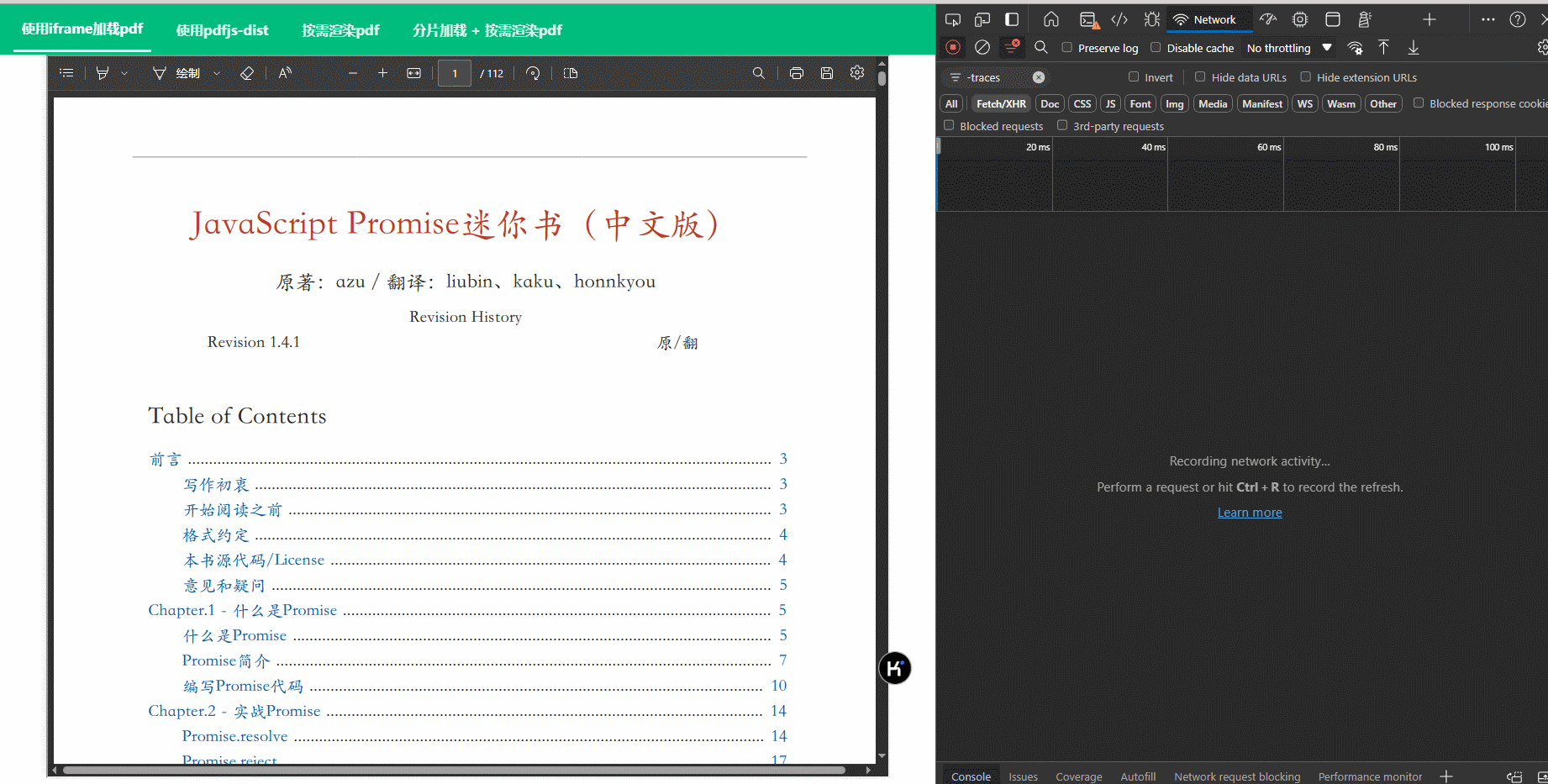
Task: Expand the 绘制 draw tool options arrow
Action: [x=217, y=73]
